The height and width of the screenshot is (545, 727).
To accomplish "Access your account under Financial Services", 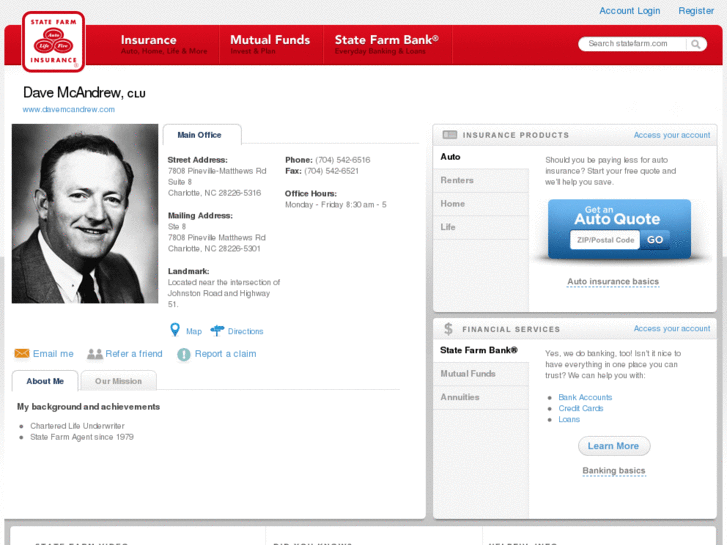I will [672, 328].
